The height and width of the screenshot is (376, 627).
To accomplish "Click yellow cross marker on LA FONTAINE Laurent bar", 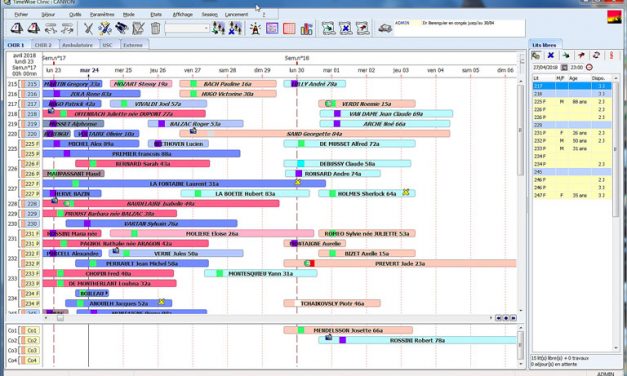I will 298,182.
